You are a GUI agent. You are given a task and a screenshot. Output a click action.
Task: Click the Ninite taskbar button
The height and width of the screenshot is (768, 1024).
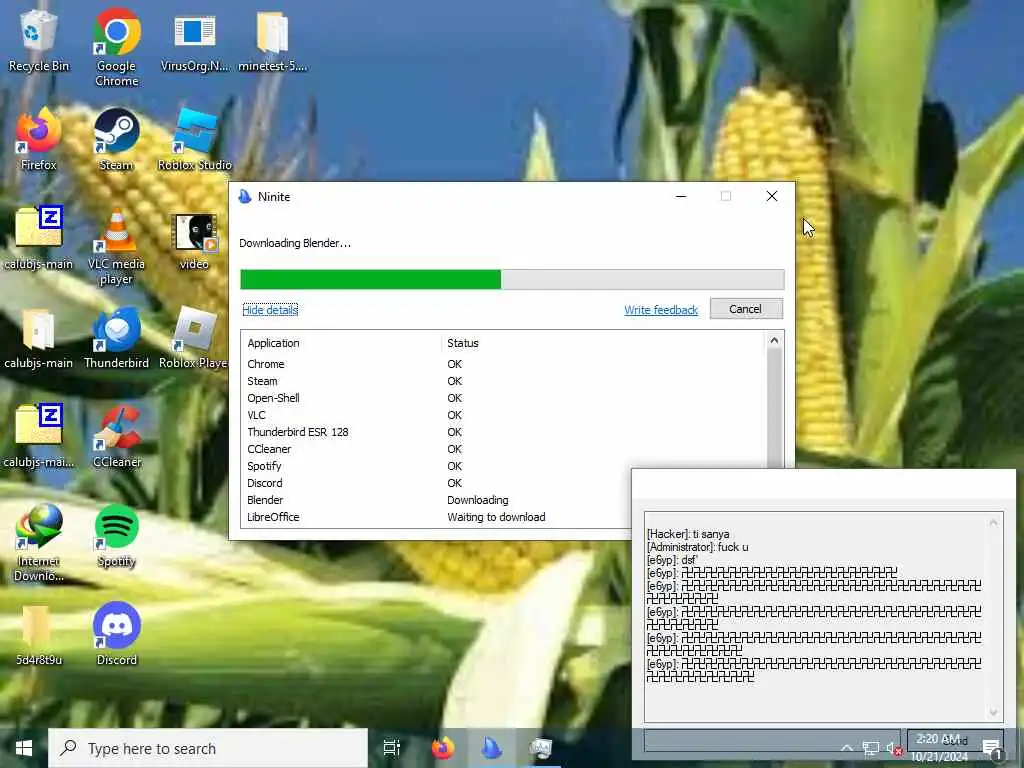point(492,748)
